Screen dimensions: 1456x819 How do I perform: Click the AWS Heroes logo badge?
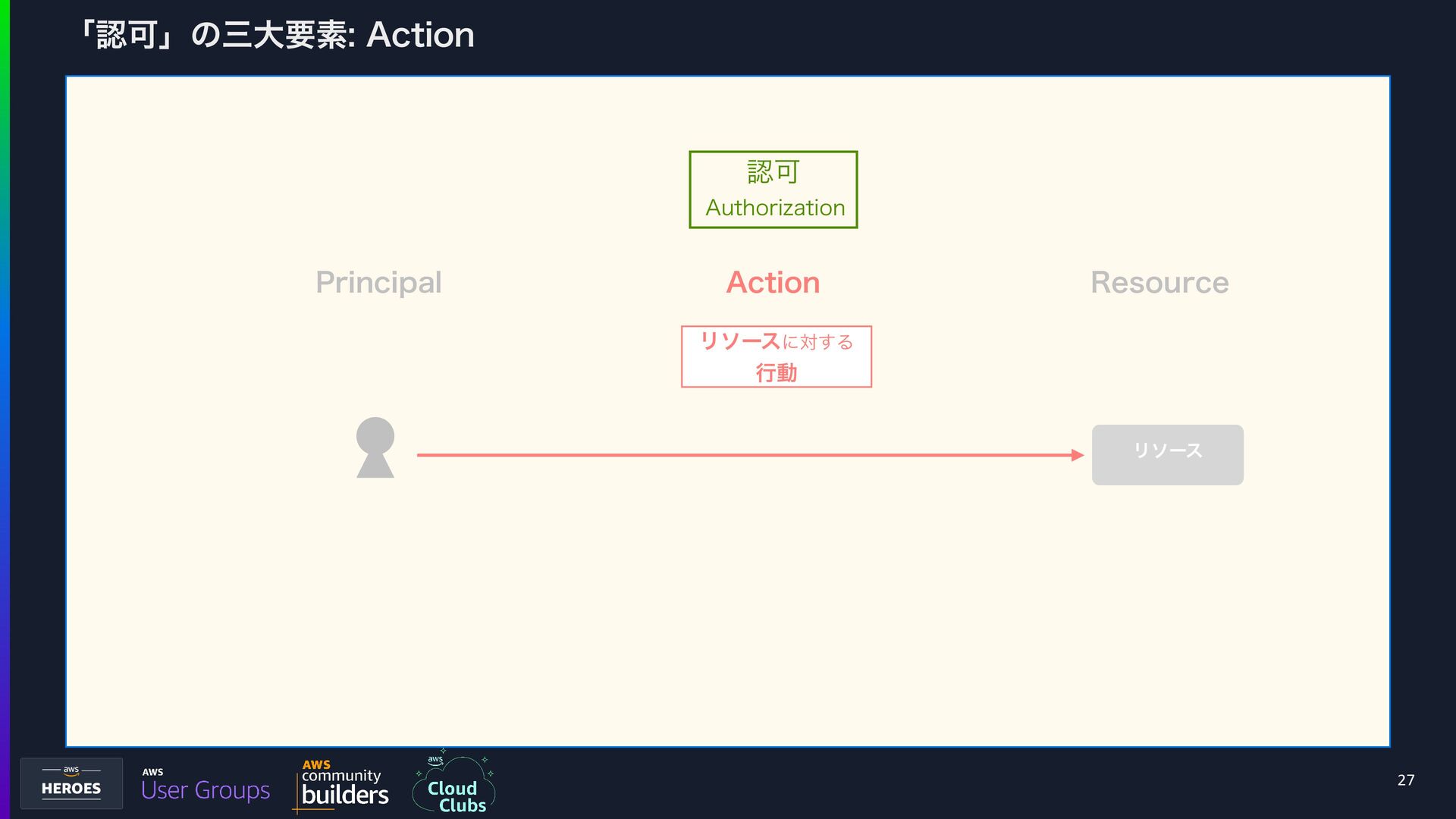click(x=71, y=783)
